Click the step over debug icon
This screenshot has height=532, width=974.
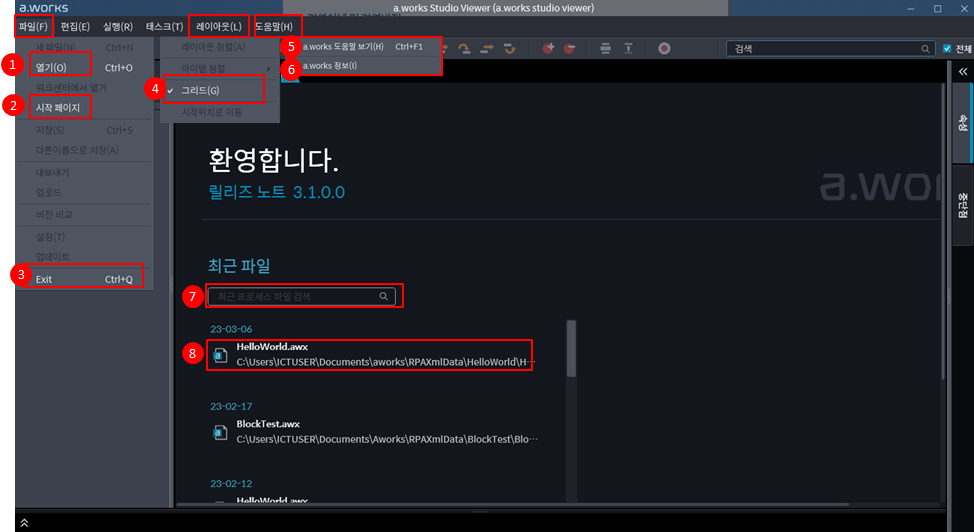[x=464, y=48]
